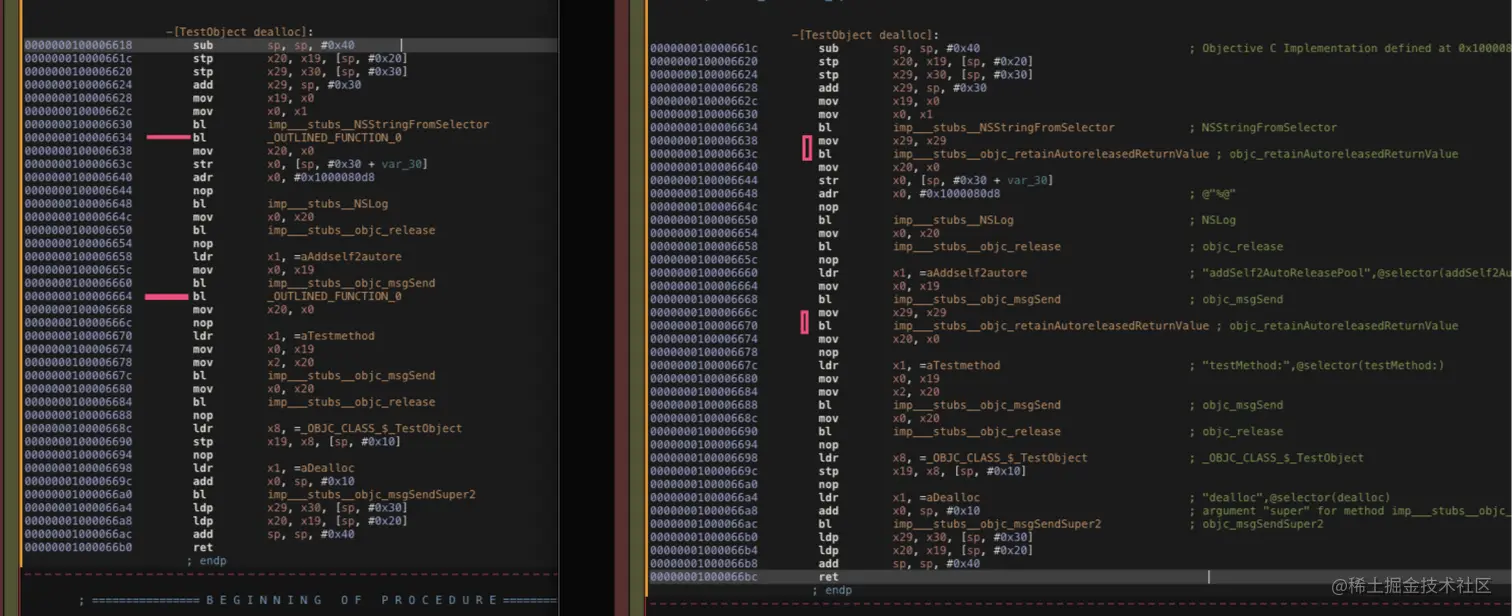Image resolution: width=1512 pixels, height=616 pixels.
Task: Click address 0000000100006638 in the right pane
Action: tap(704, 141)
